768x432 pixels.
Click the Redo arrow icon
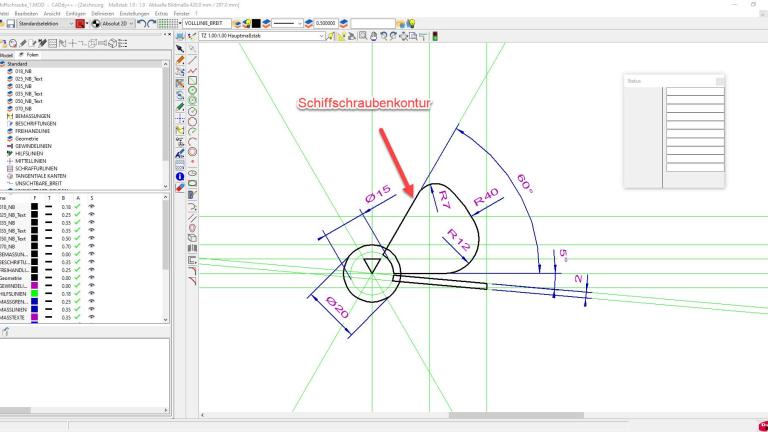click(x=151, y=24)
